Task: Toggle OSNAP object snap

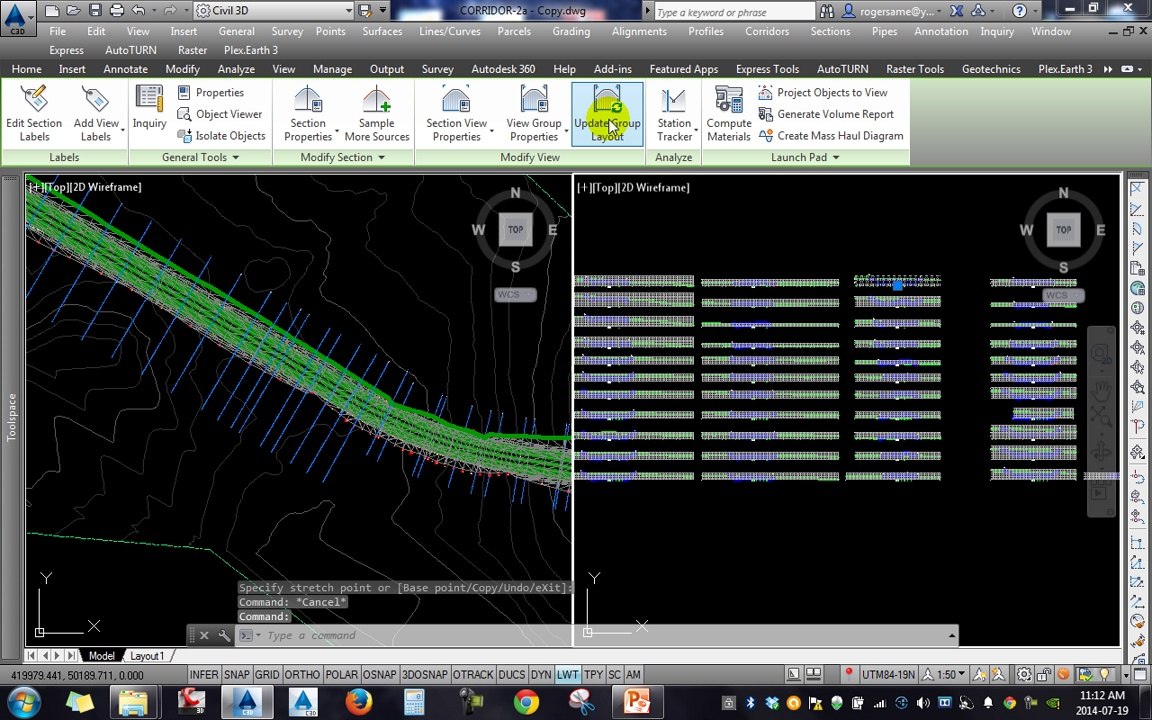Action: click(380, 674)
